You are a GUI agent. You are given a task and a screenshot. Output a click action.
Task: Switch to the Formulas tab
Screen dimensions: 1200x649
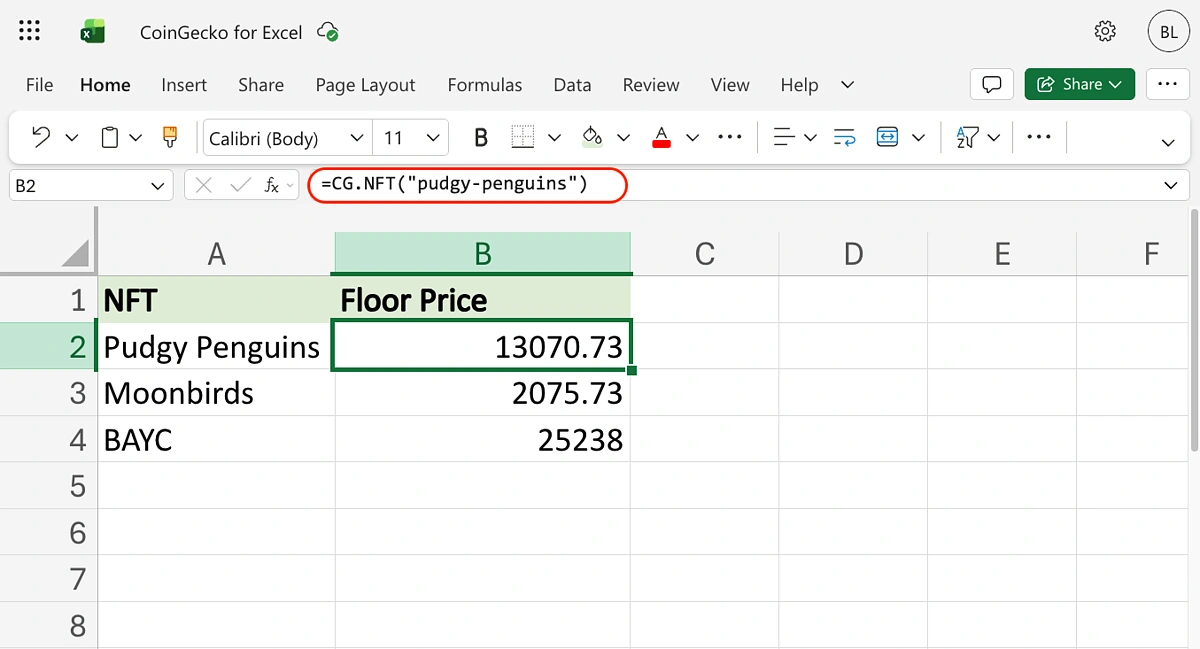pos(485,85)
